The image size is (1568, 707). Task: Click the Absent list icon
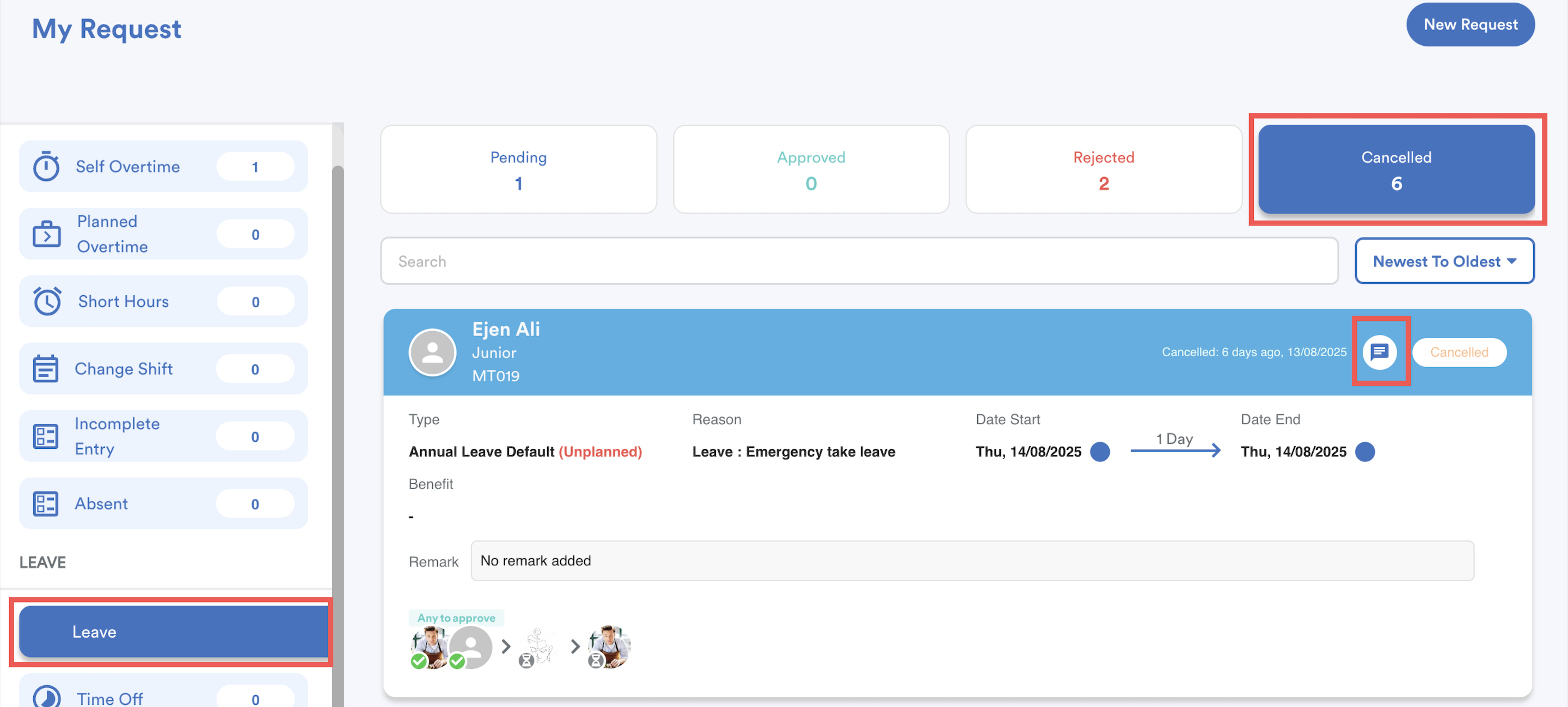pyautogui.click(x=46, y=504)
